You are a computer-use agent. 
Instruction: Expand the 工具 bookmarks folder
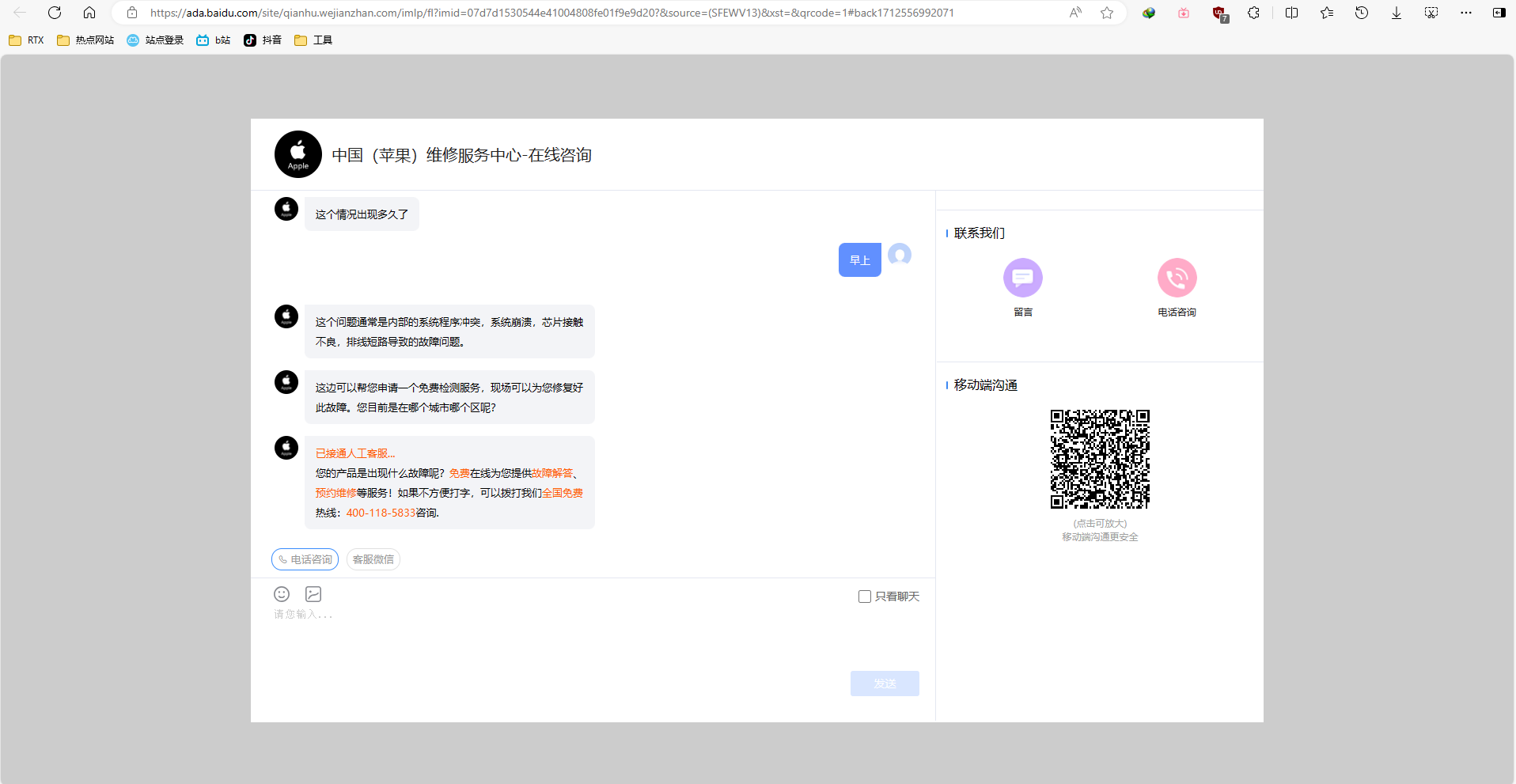313,40
